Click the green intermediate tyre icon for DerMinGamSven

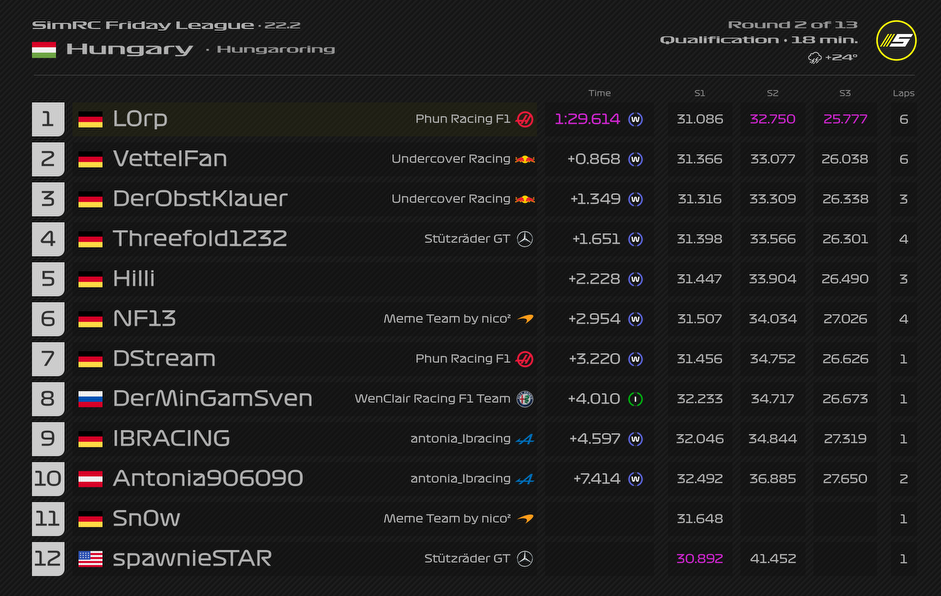click(x=635, y=399)
